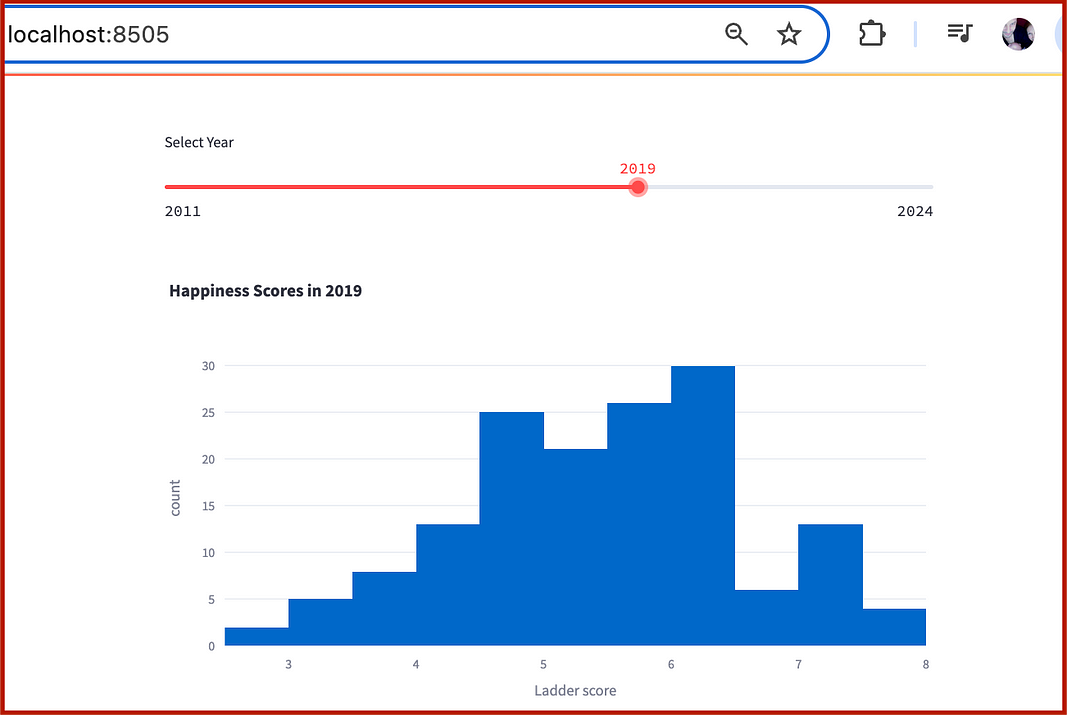1067x715 pixels.
Task: Click the y-axis tick label 0
Action: pos(212,646)
